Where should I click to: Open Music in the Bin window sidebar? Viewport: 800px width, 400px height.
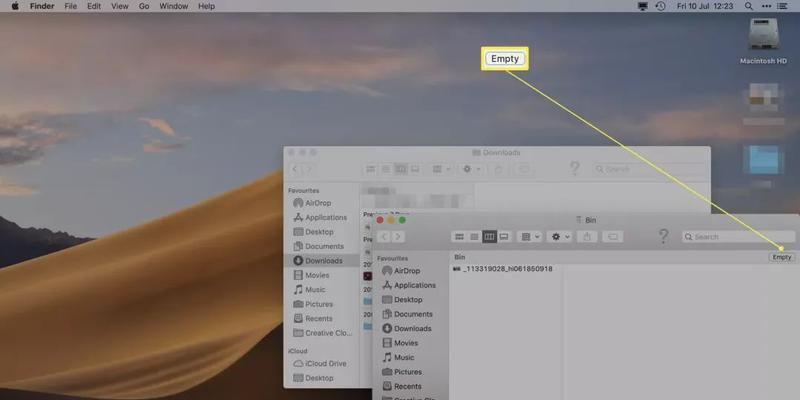pos(398,357)
